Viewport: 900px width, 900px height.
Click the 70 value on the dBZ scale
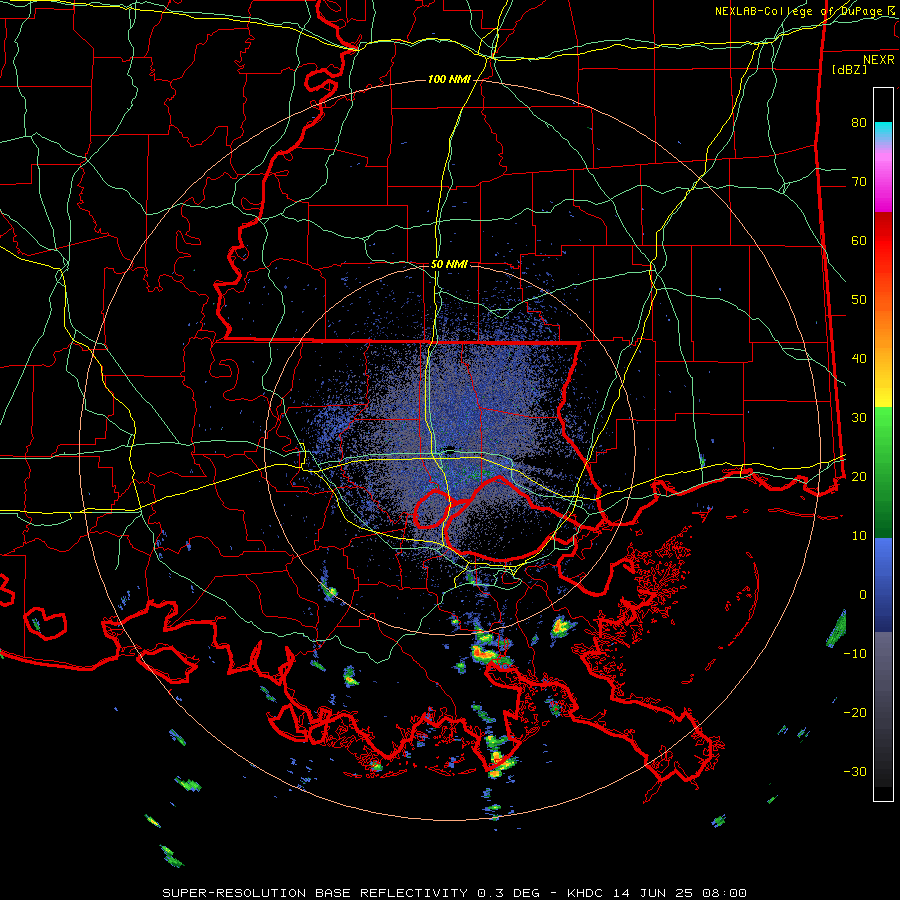[x=859, y=182]
